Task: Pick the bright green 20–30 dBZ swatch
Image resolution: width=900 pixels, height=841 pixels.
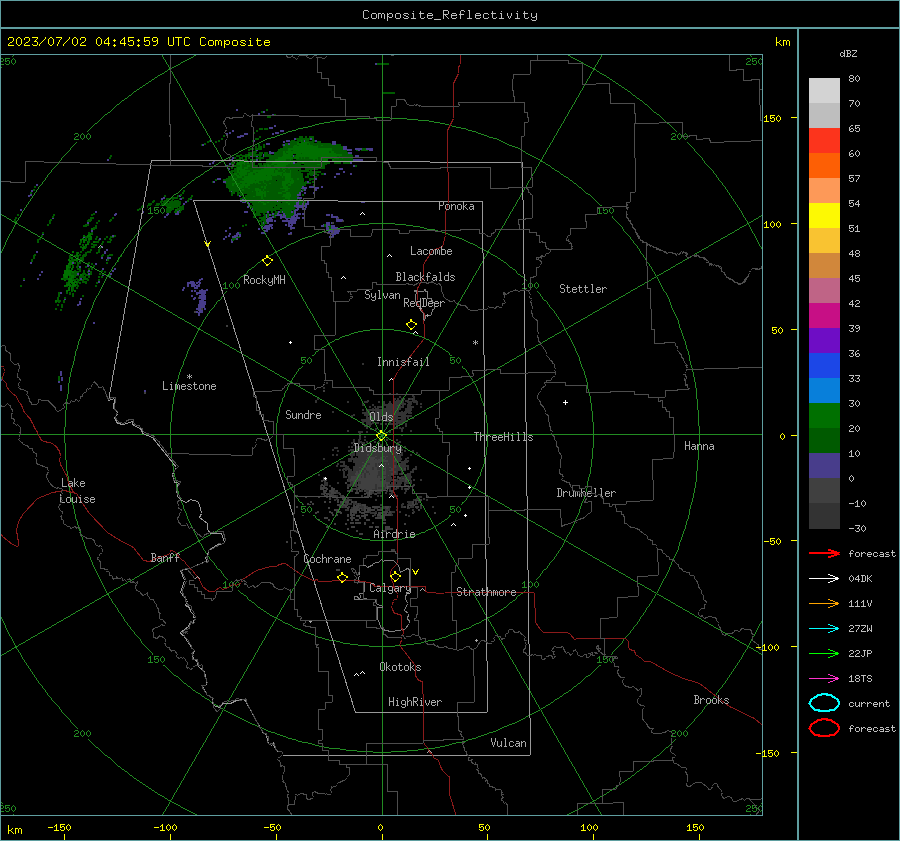Action: (824, 416)
